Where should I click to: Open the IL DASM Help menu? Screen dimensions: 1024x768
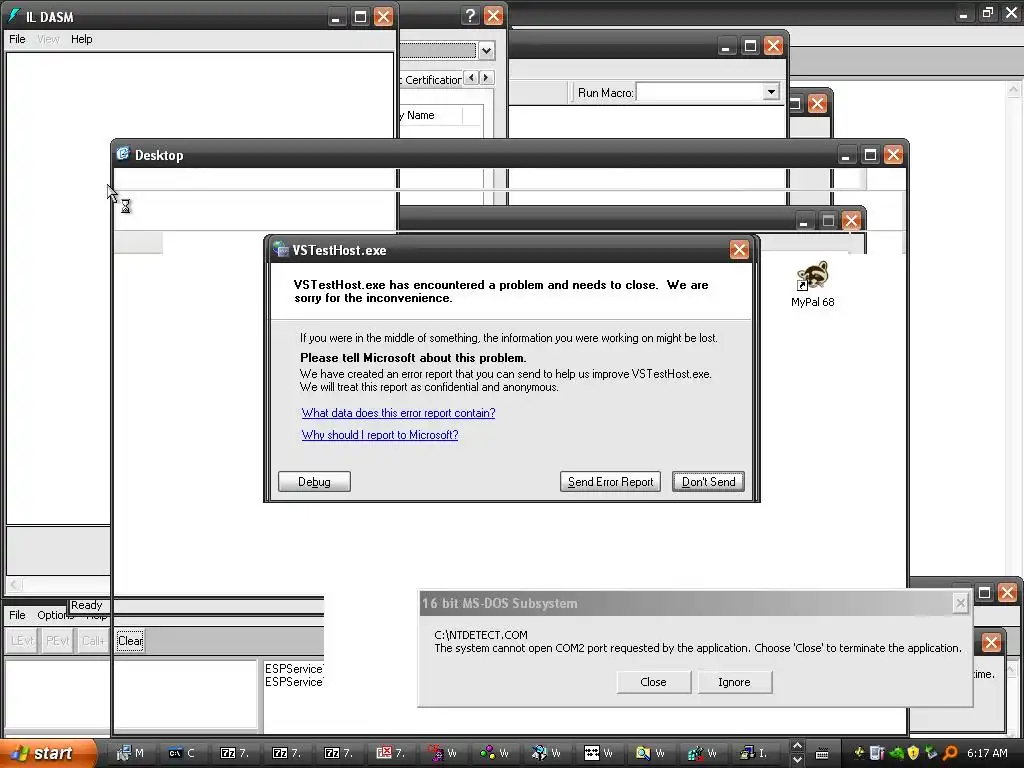click(x=82, y=39)
